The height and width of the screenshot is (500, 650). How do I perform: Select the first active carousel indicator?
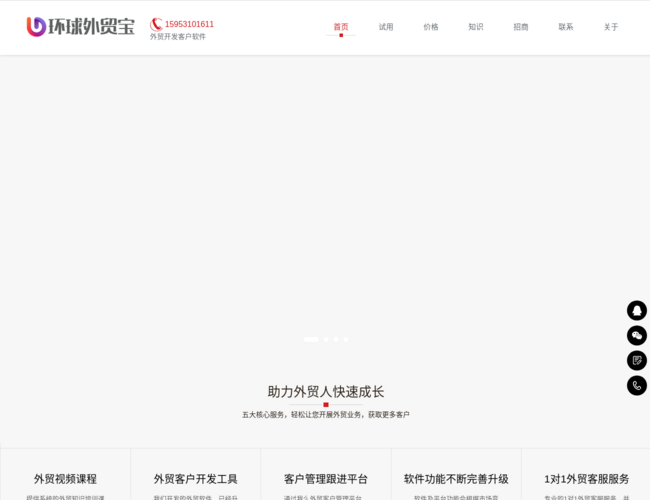[311, 340]
